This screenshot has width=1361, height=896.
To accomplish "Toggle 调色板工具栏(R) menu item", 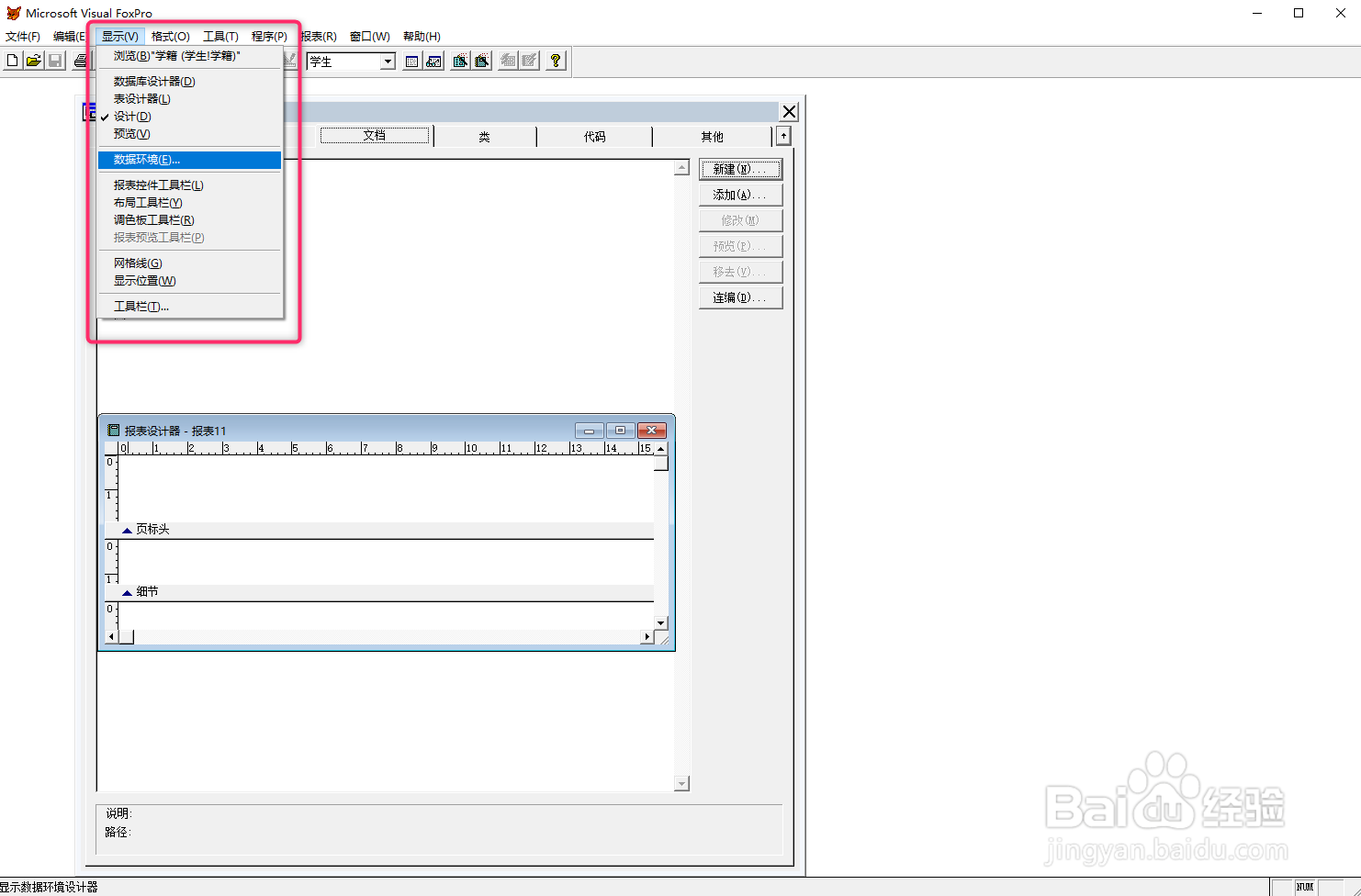I will click(189, 220).
